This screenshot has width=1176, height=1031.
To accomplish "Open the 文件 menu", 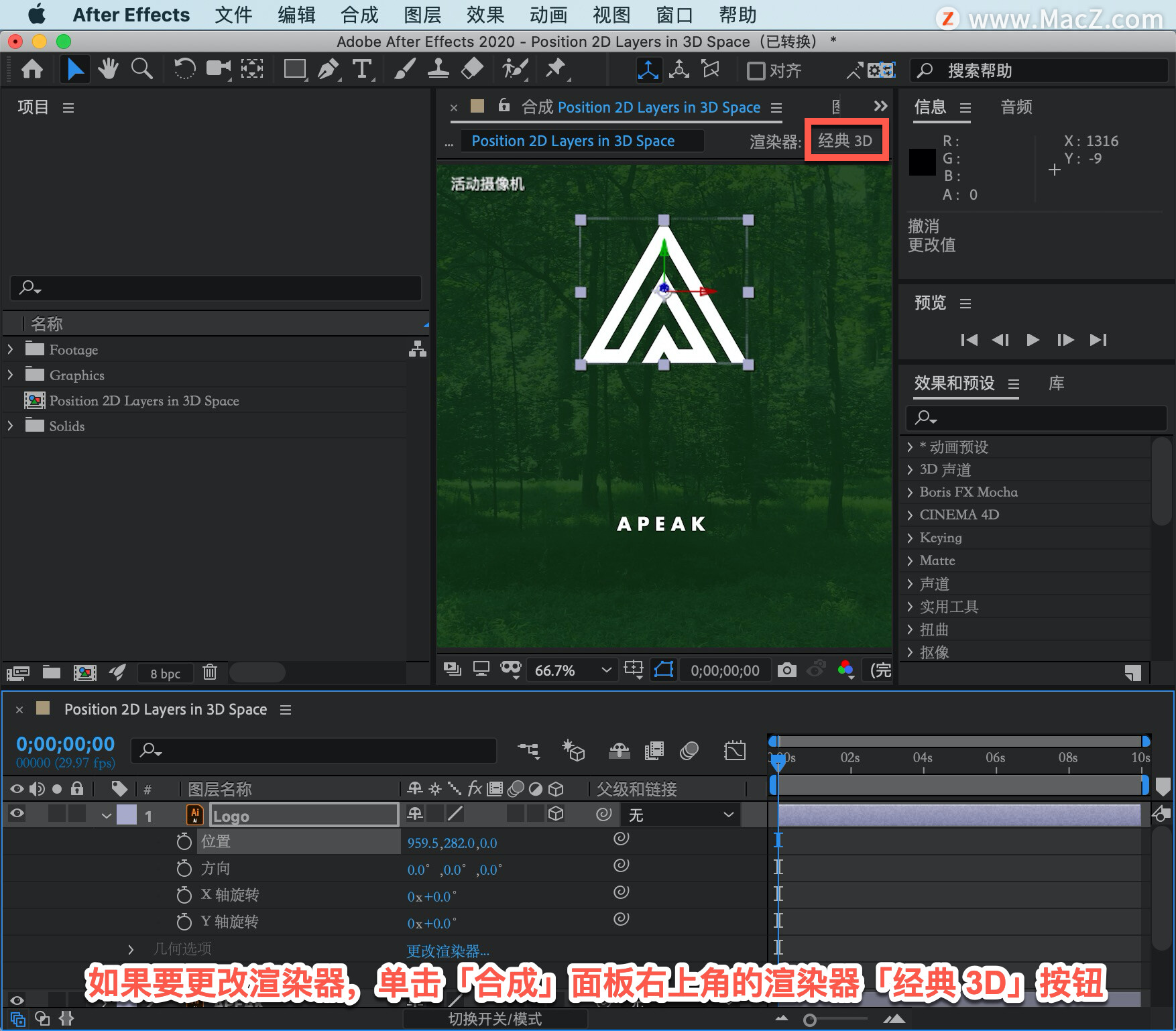I will point(233,15).
